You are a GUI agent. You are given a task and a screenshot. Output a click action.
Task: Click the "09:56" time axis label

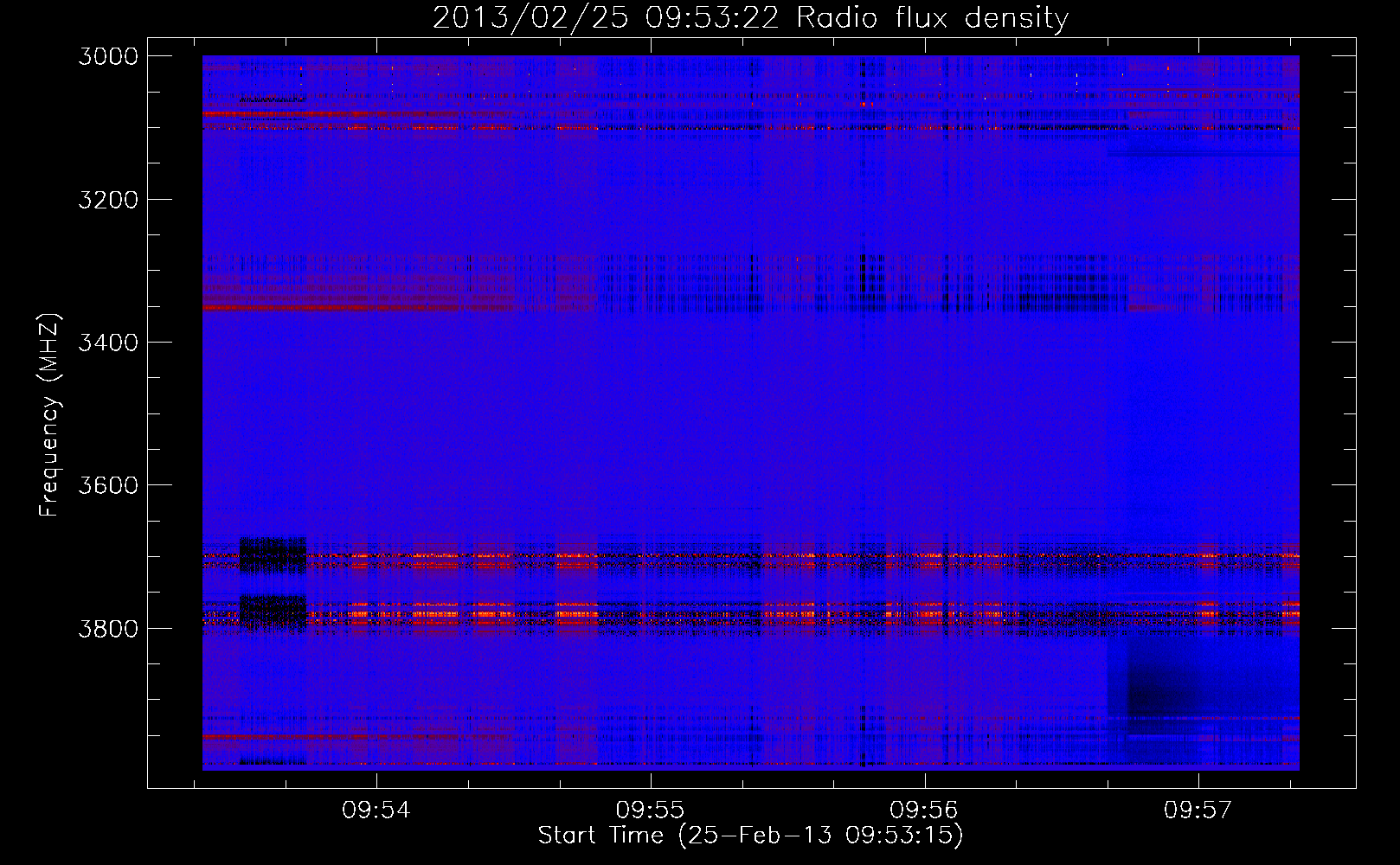pyautogui.click(x=924, y=811)
